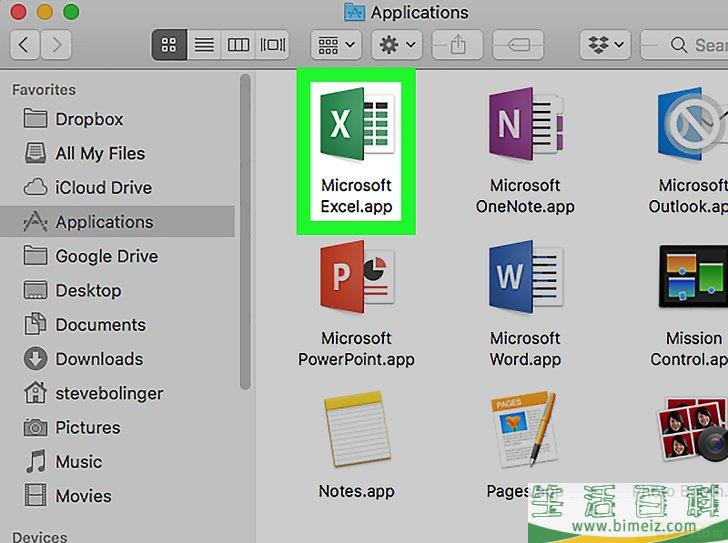Viewport: 728px width, 543px height.
Task: Click the Applications folder icon in title bar
Action: click(x=354, y=13)
